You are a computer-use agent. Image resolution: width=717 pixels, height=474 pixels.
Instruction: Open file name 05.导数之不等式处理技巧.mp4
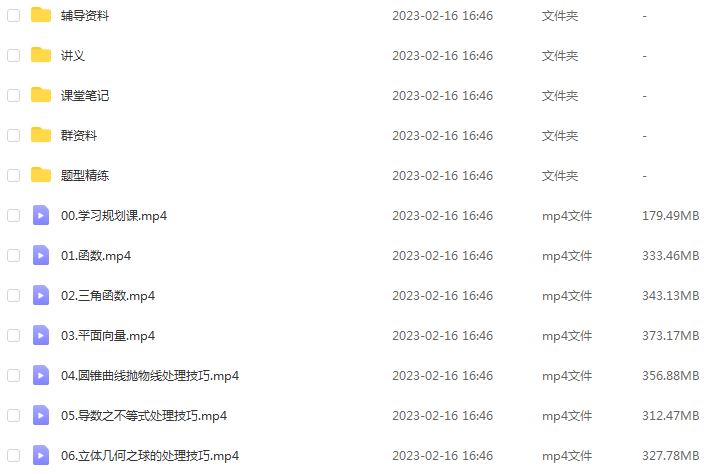pos(144,416)
